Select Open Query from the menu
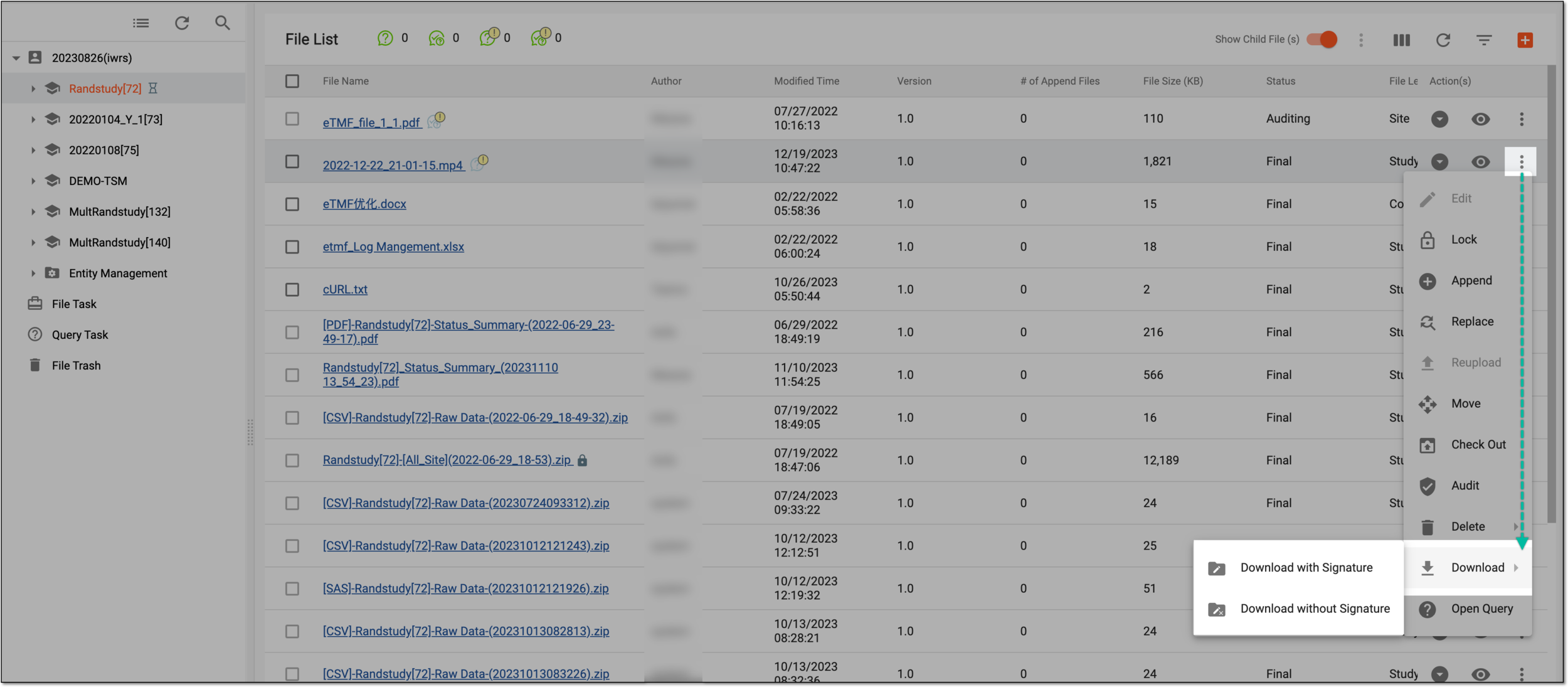The width and height of the screenshot is (1568, 687). pos(1468,609)
